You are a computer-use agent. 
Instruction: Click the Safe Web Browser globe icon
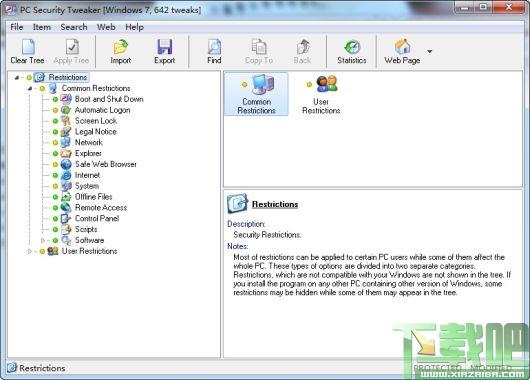pos(66,164)
